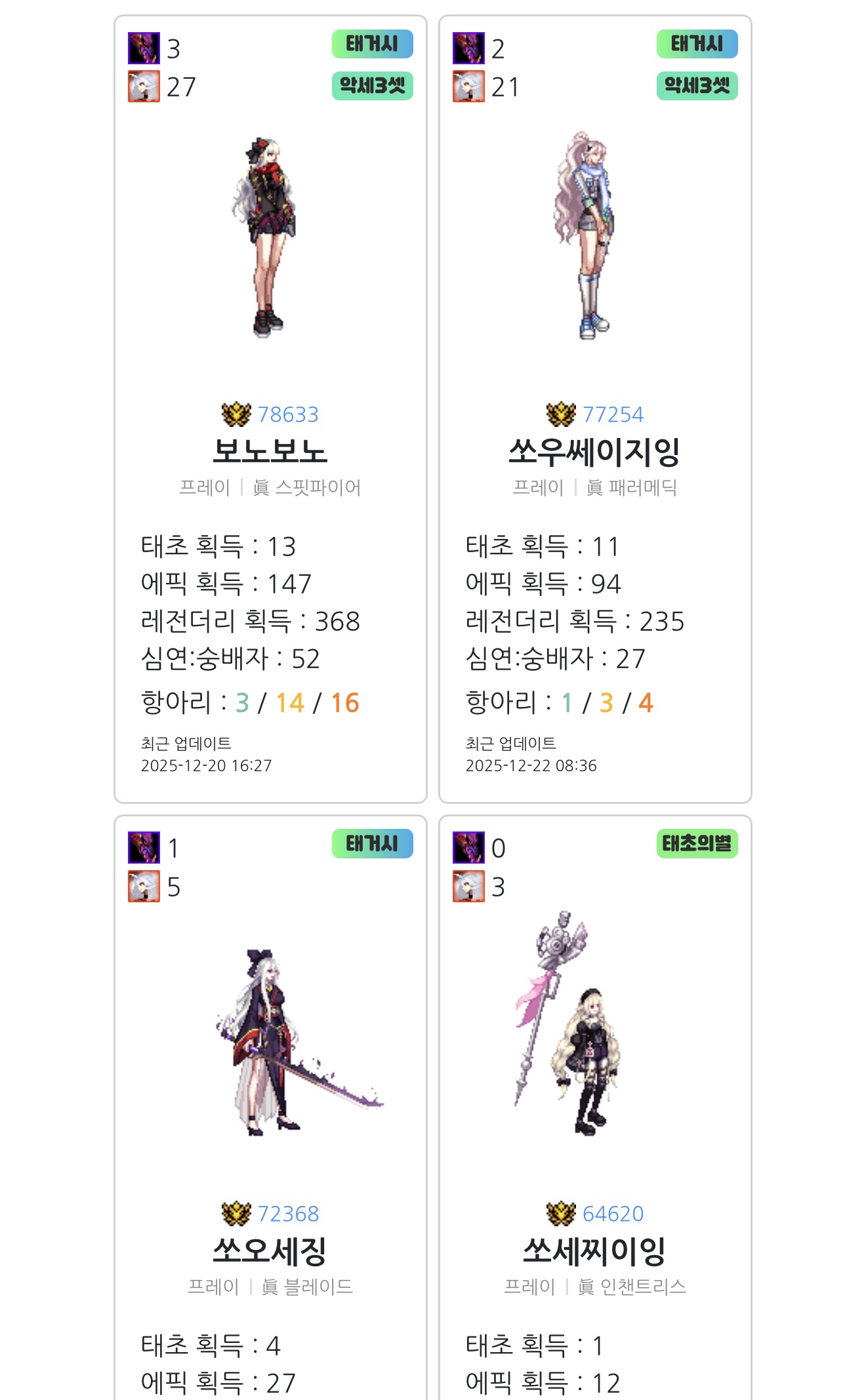This screenshot has width=866, height=1400.
Task: Click the white-haired epic icon beside 27
Action: (x=144, y=87)
